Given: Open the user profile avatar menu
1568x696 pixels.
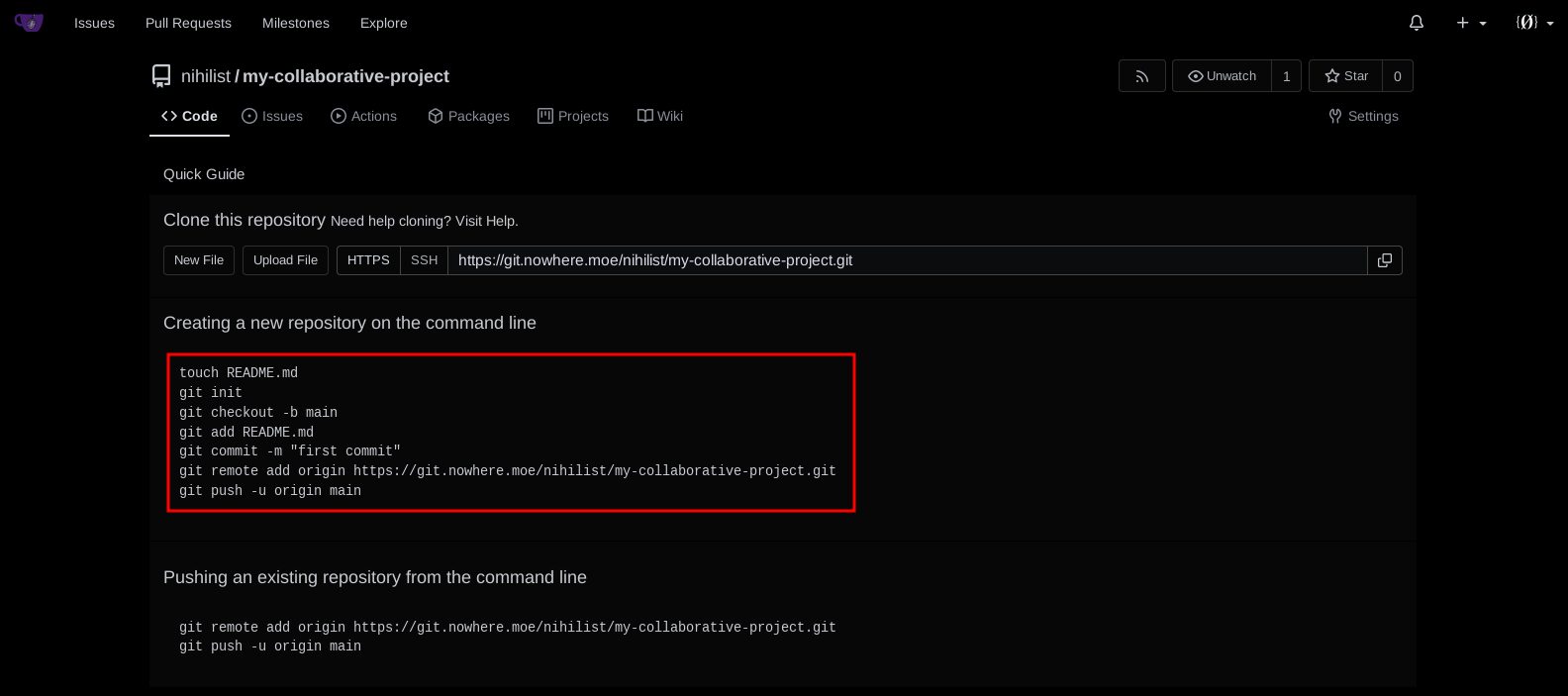Looking at the screenshot, I should [1531, 23].
